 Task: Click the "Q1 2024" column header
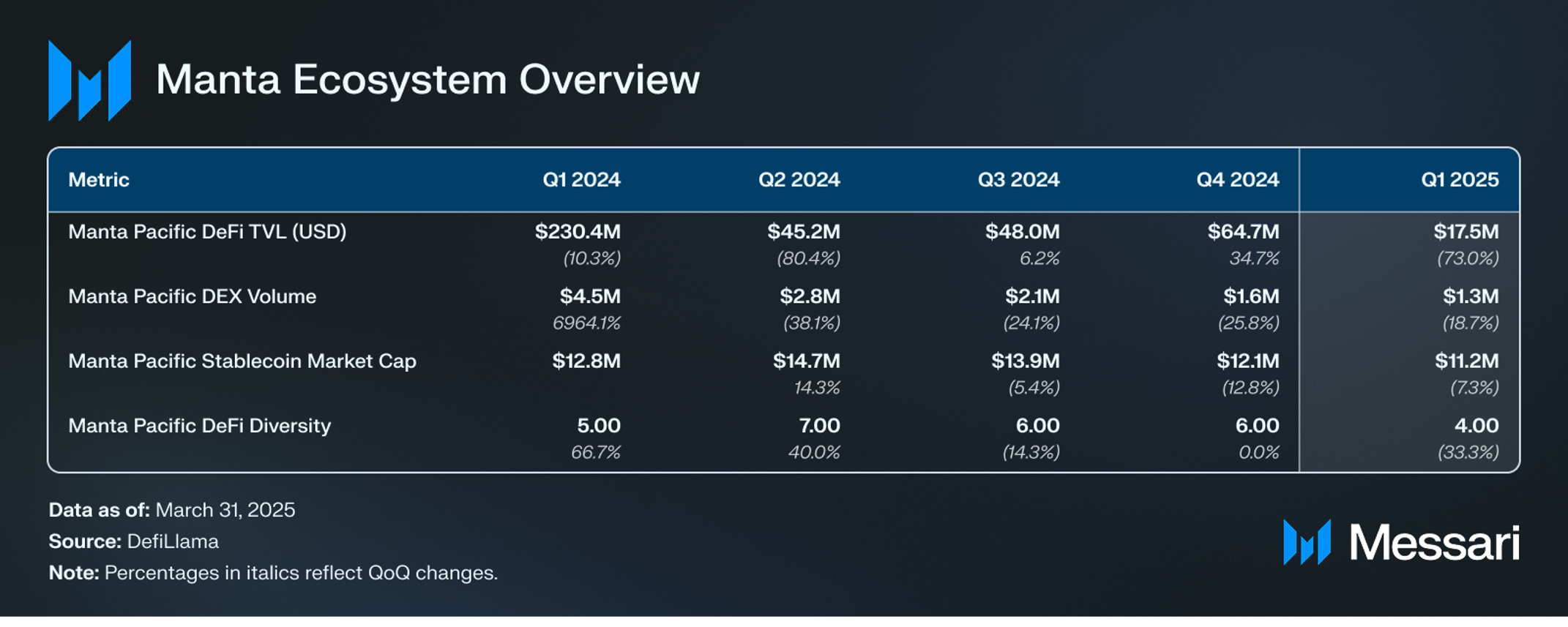click(581, 180)
